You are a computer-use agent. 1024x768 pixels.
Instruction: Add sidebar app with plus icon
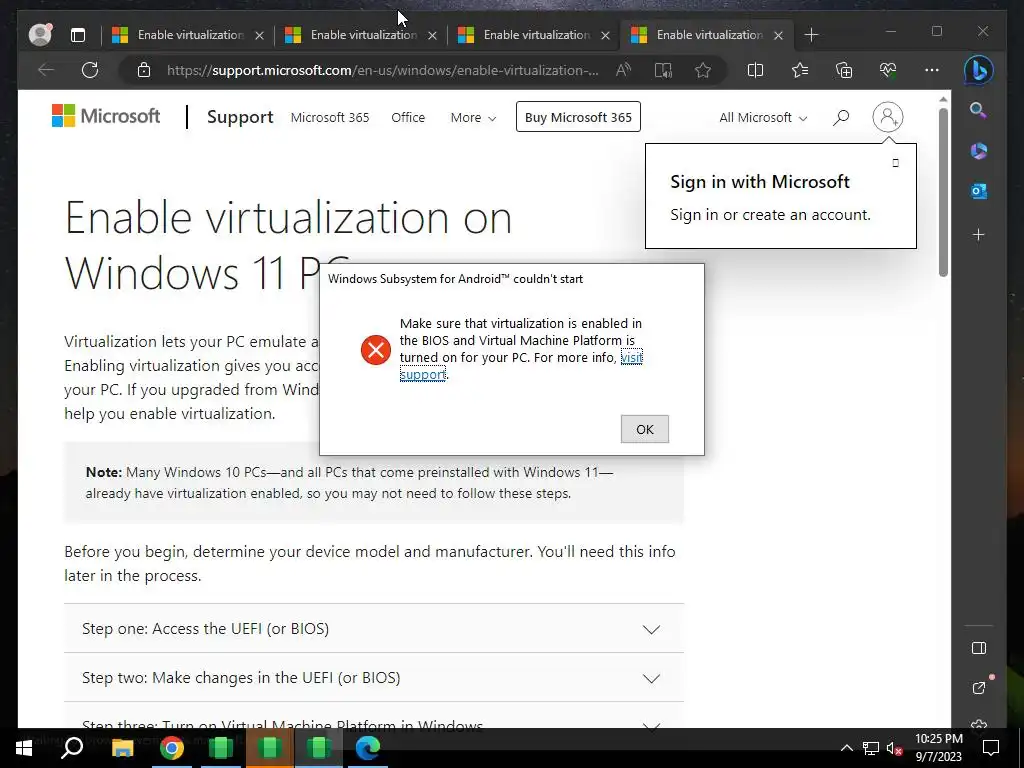coord(978,234)
